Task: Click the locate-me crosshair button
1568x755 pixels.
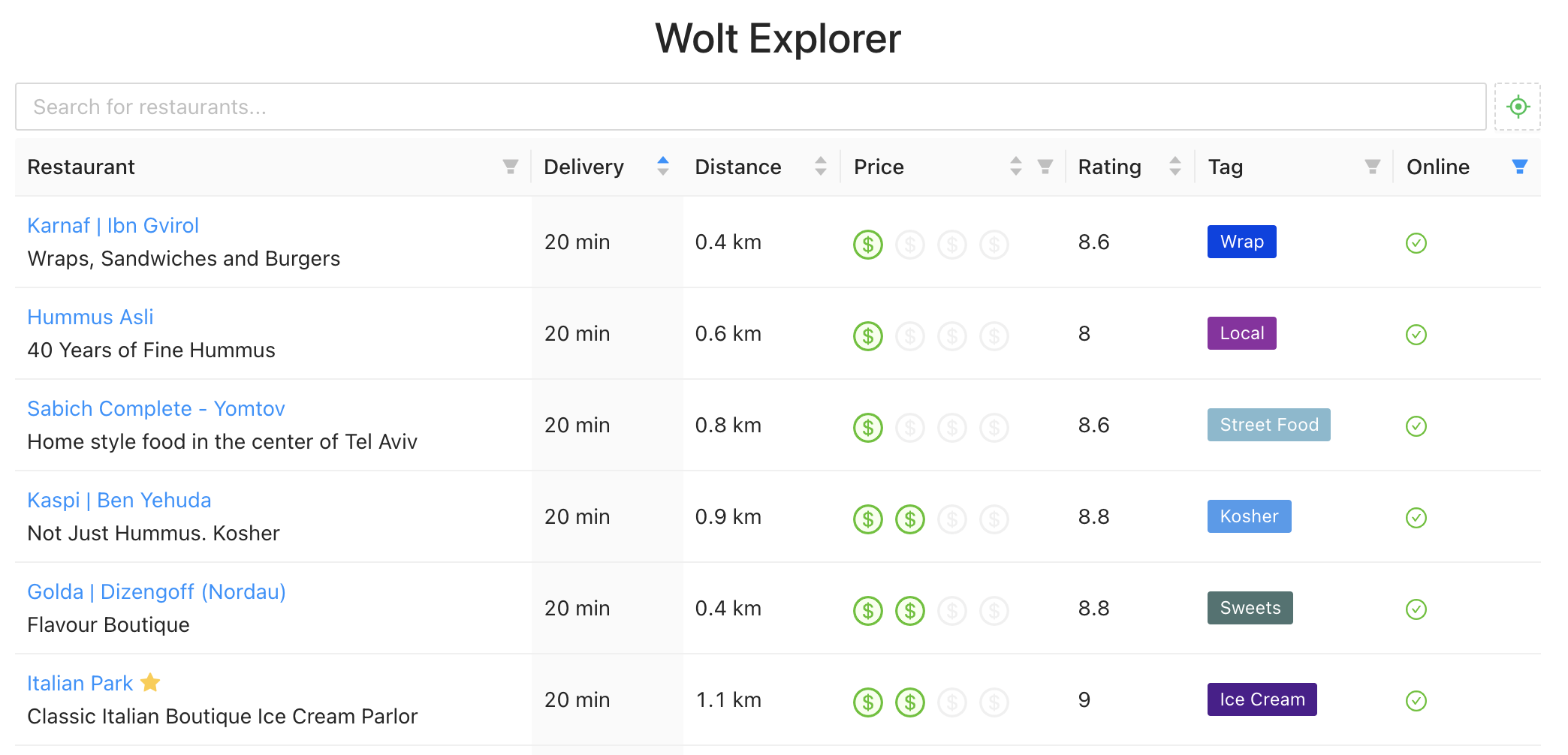Action: click(x=1518, y=107)
